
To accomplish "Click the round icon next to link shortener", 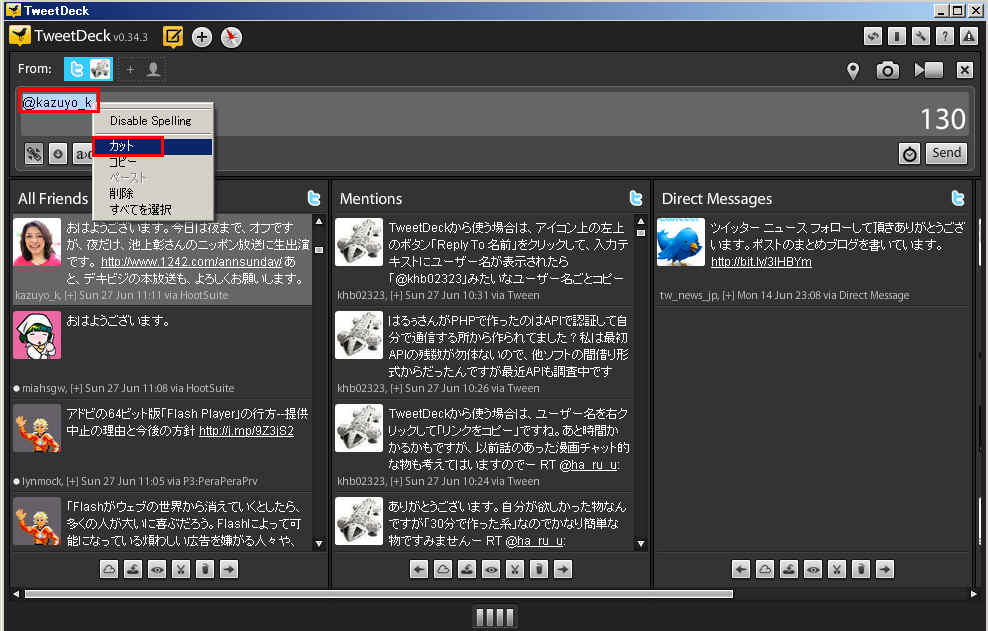I will pos(58,153).
